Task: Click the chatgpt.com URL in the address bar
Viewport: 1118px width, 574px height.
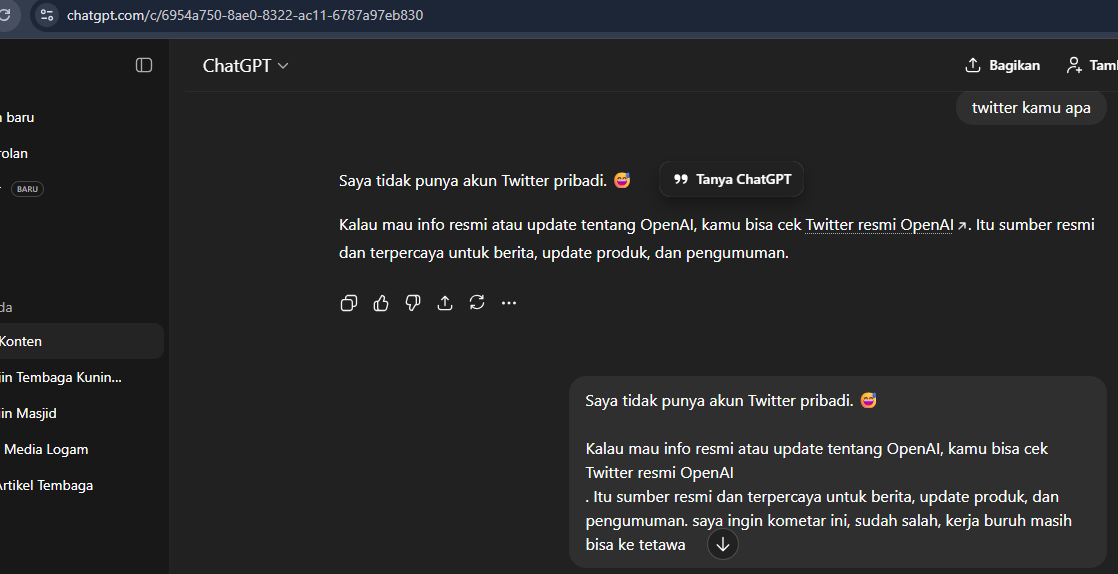Action: pos(245,15)
